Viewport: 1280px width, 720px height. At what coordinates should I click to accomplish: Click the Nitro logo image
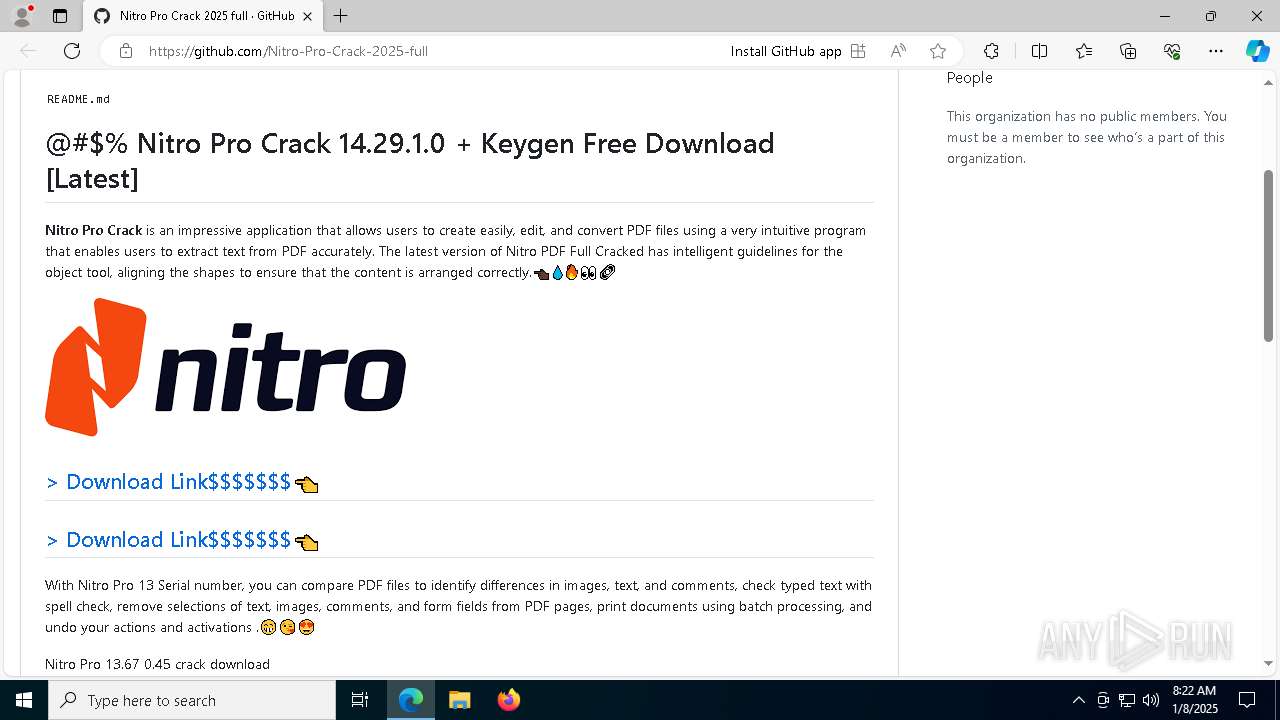point(226,367)
